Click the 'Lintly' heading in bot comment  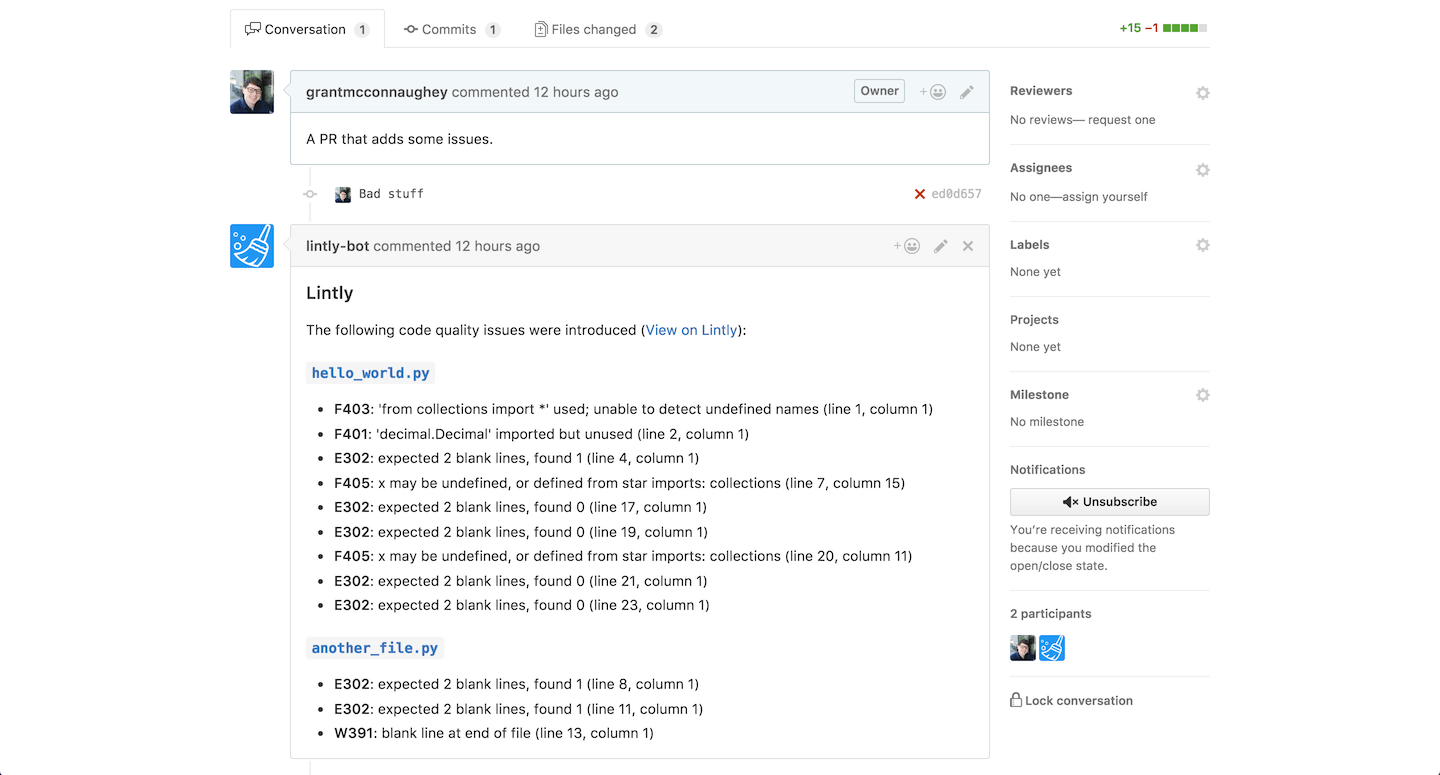point(330,293)
